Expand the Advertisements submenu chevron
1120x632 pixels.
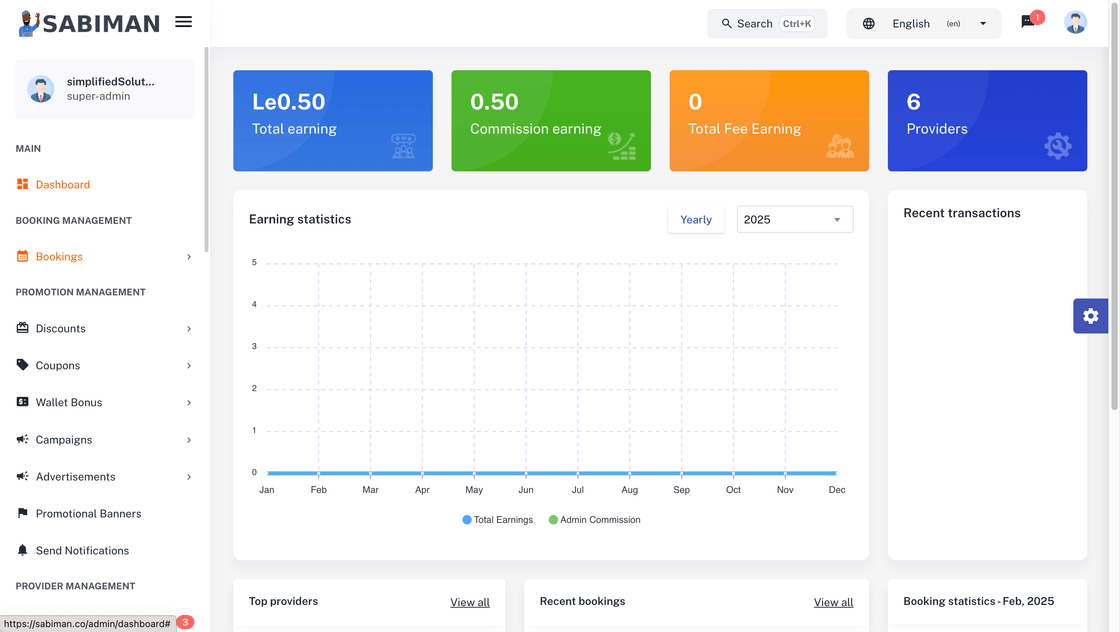[189, 477]
